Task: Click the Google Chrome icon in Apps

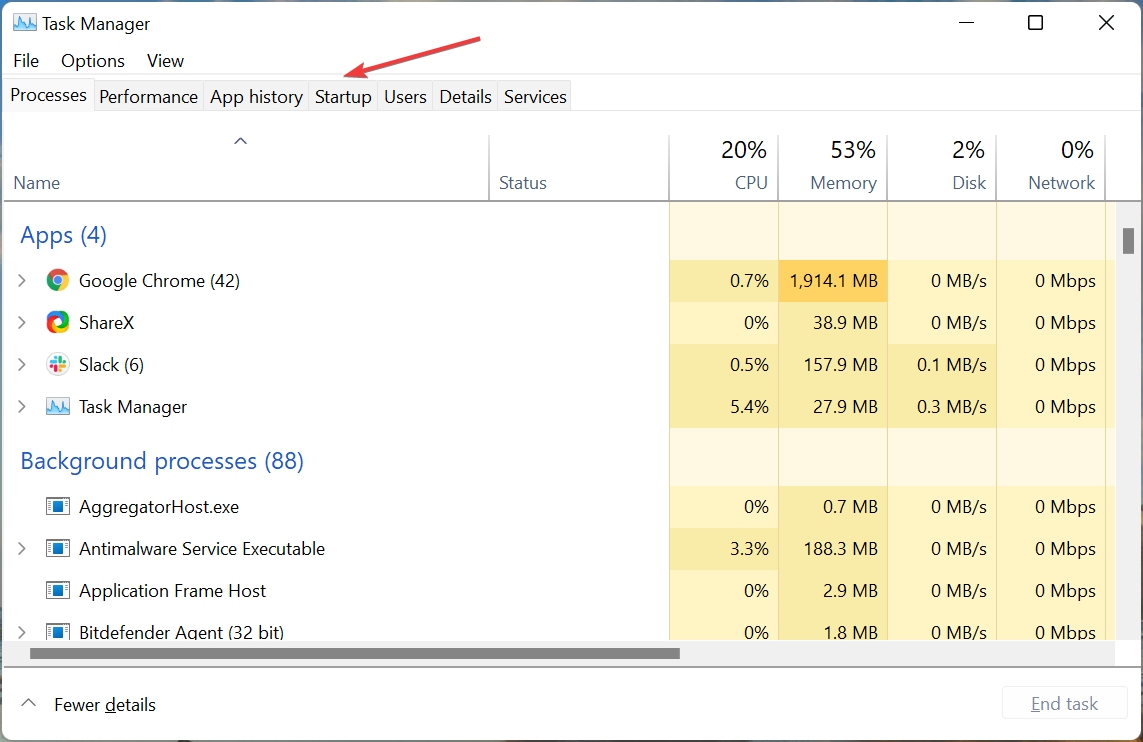Action: pyautogui.click(x=58, y=281)
